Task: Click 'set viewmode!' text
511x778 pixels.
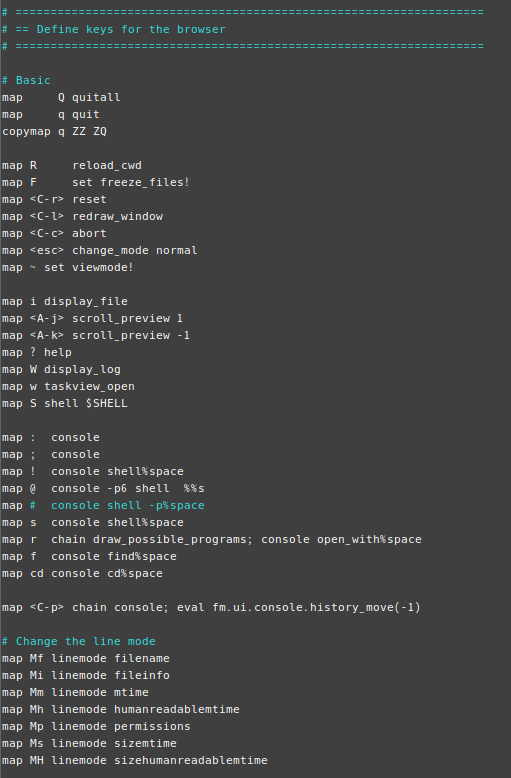Action: coord(89,267)
